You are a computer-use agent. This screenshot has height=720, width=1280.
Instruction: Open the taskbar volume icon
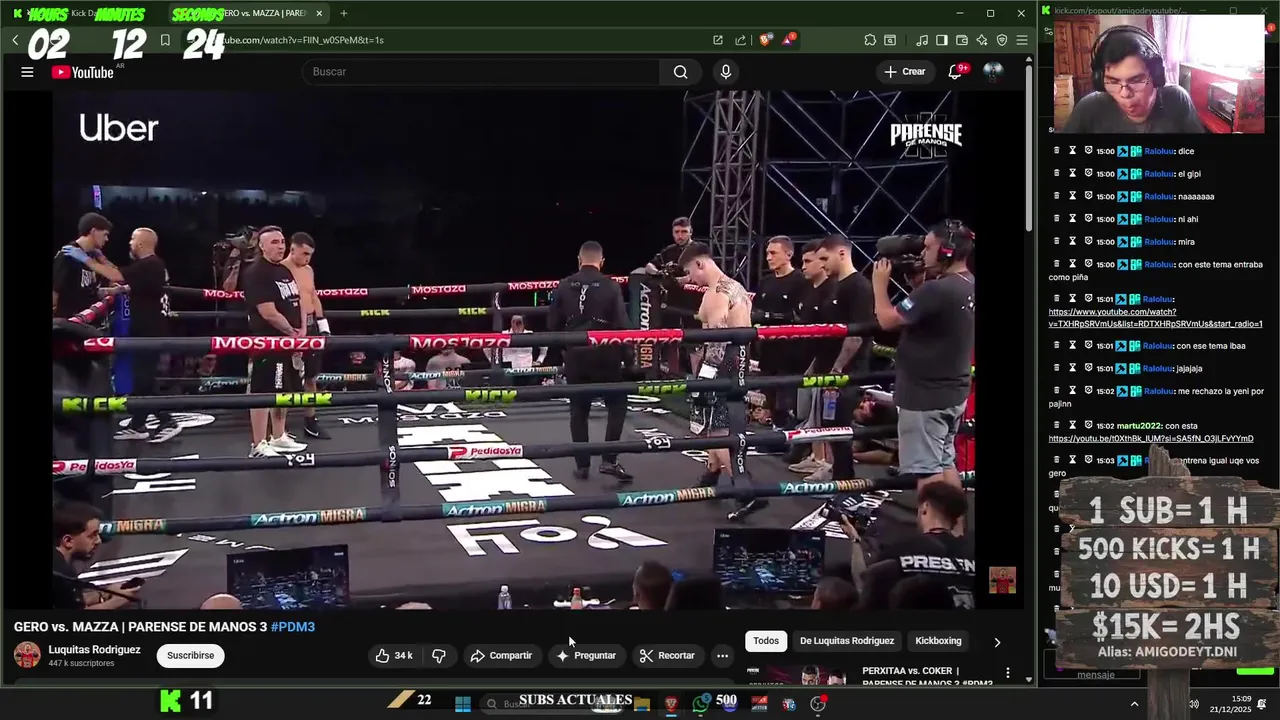pos(1194,704)
